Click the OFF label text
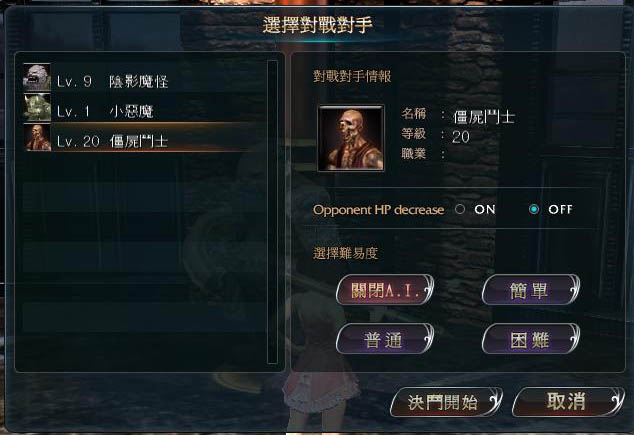 (560, 209)
